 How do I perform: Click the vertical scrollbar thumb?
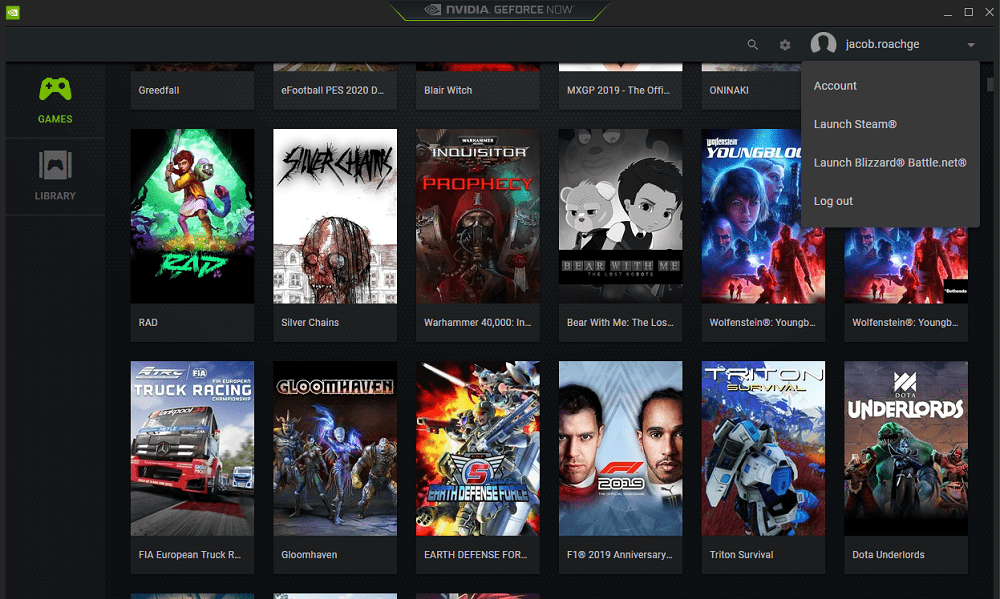point(990,84)
